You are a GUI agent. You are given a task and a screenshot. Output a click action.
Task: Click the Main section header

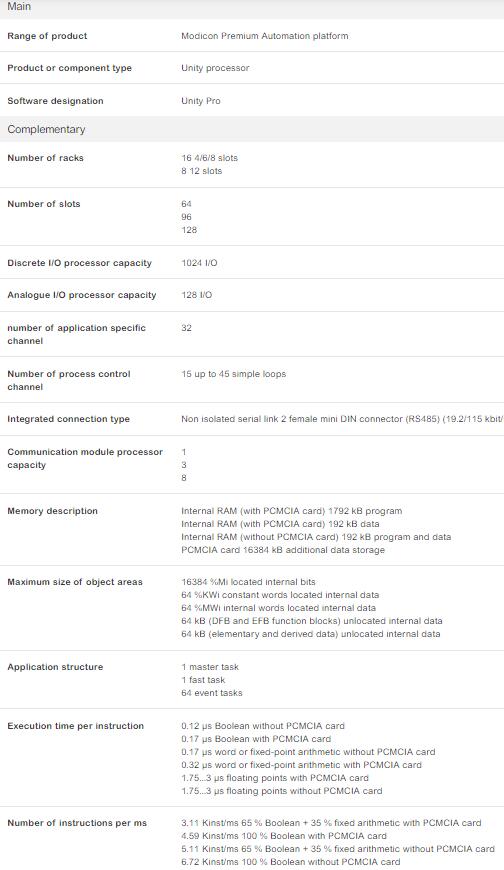coord(252,8)
